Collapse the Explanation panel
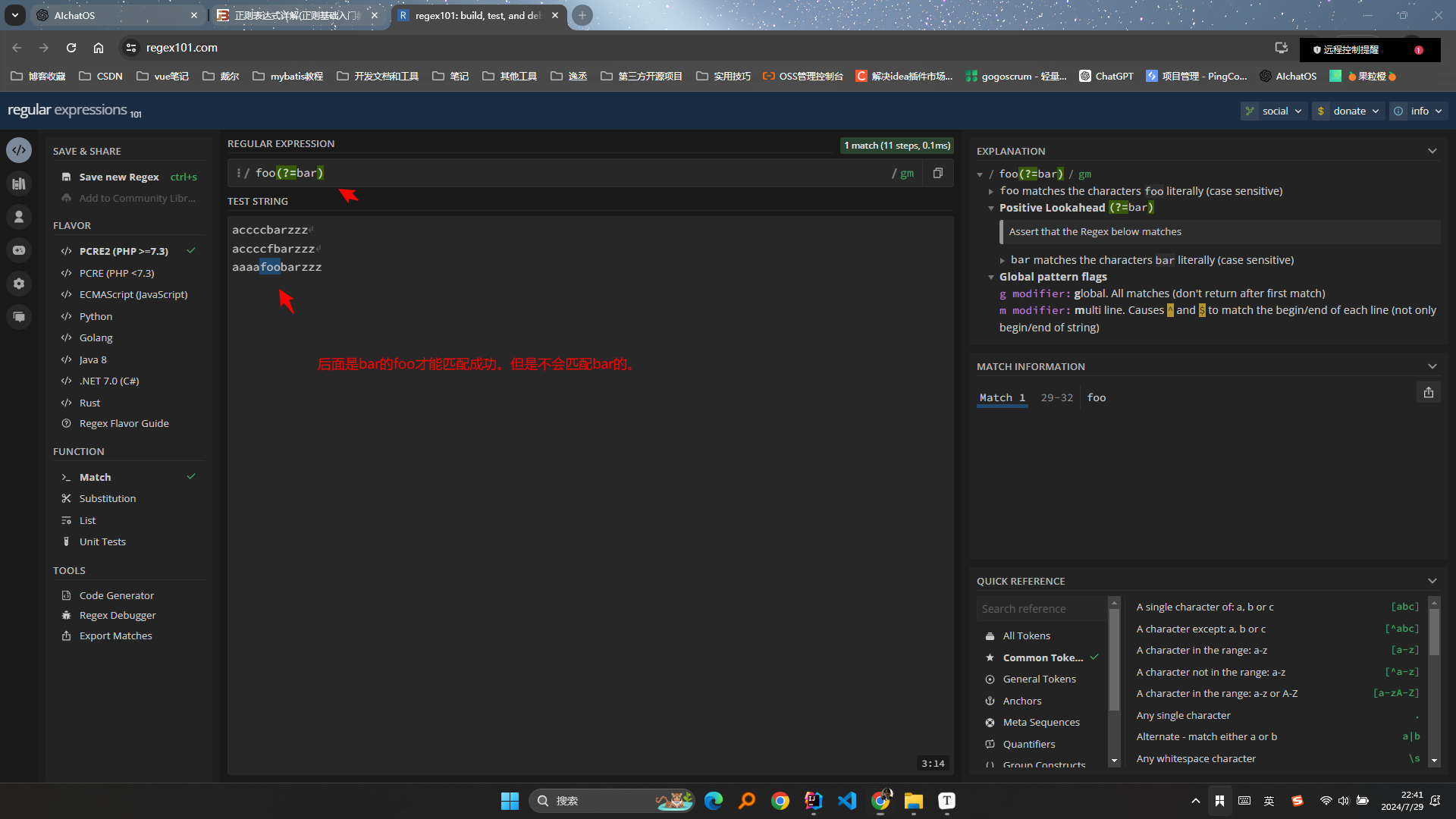Screen dimensions: 1456x819 (1432, 151)
